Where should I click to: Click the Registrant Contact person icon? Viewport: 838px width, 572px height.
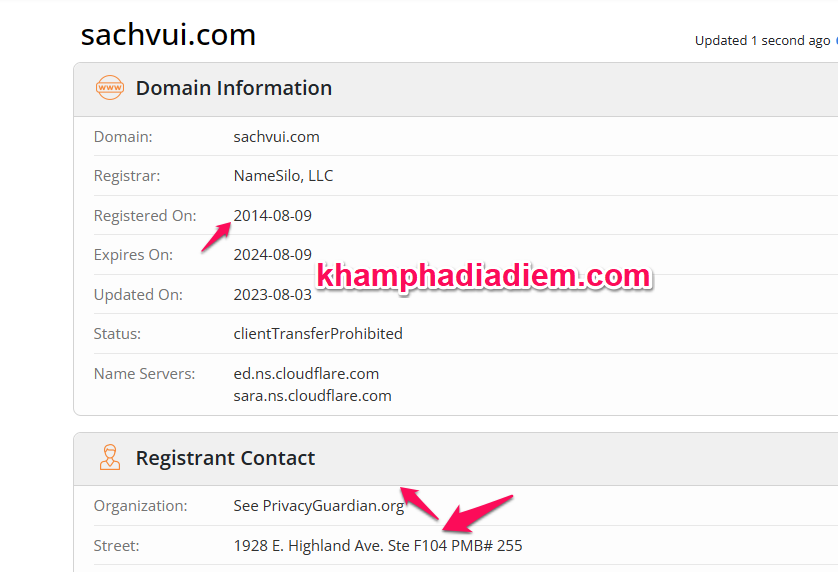[x=109, y=458]
